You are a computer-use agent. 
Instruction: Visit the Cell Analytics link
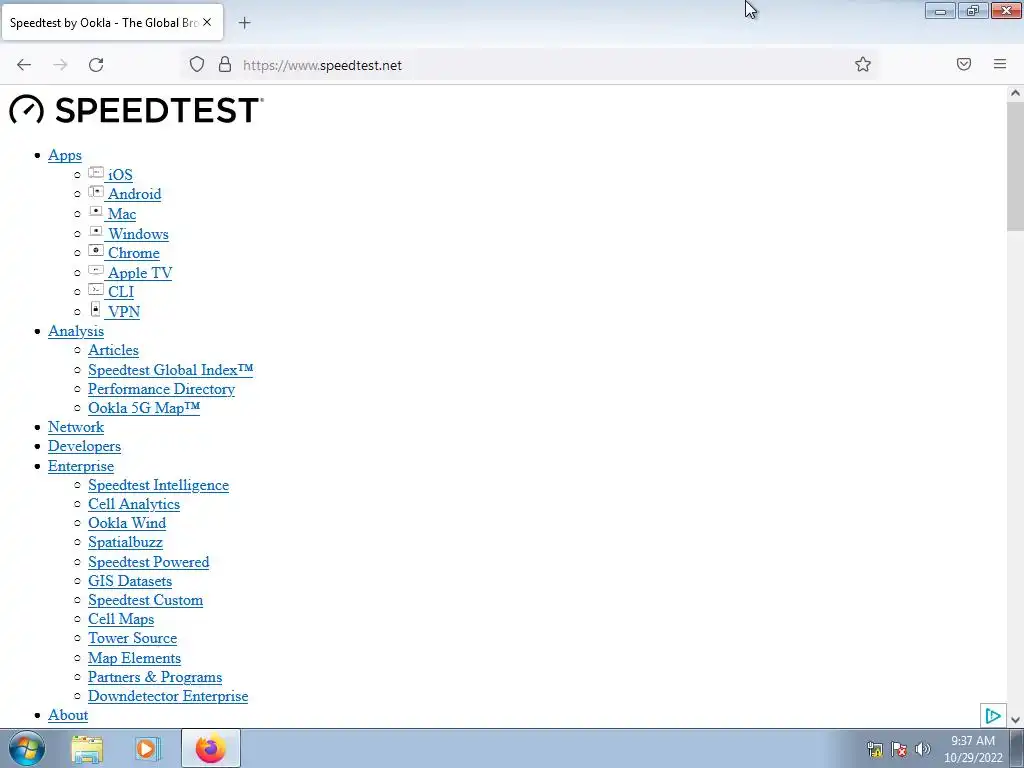[134, 504]
